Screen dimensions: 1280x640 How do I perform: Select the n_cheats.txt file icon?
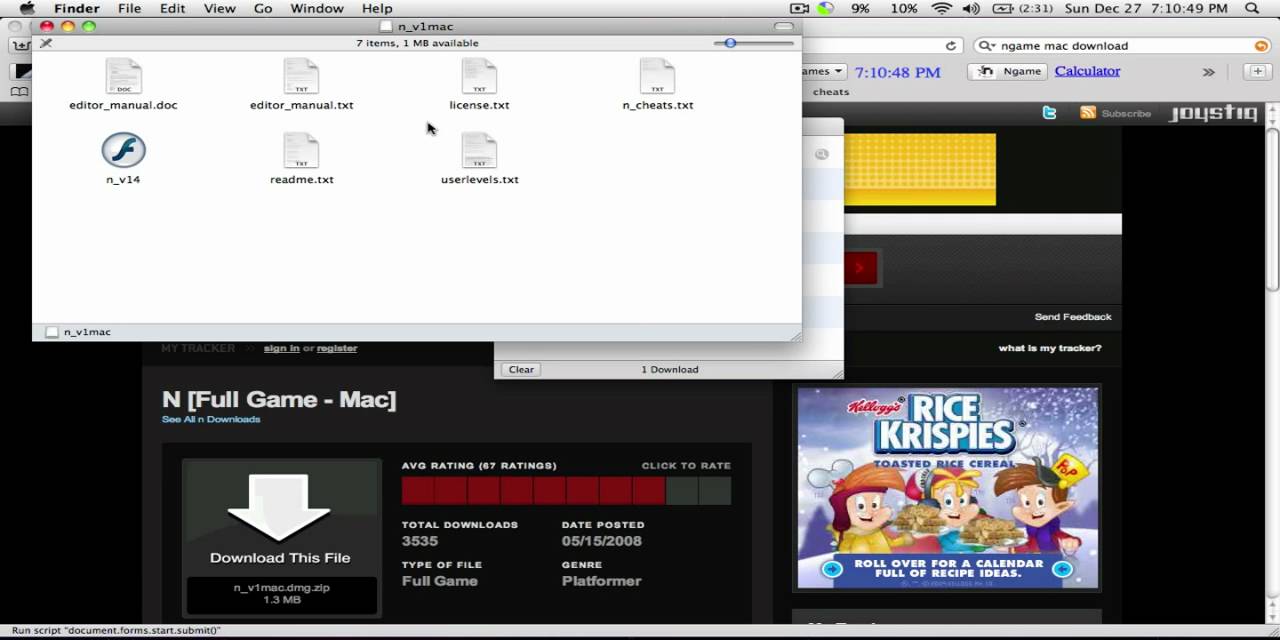657,76
